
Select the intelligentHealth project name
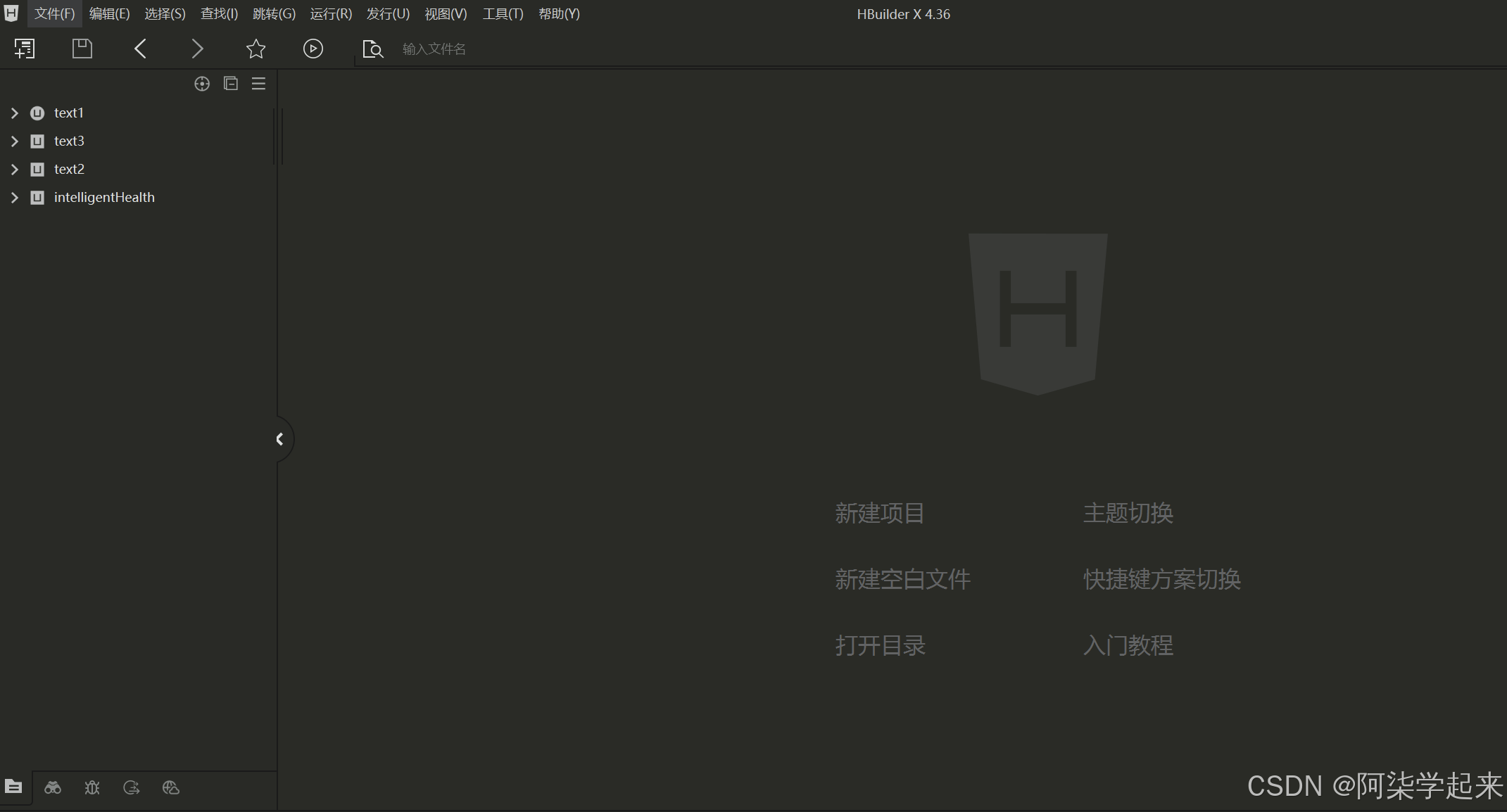click(x=104, y=197)
